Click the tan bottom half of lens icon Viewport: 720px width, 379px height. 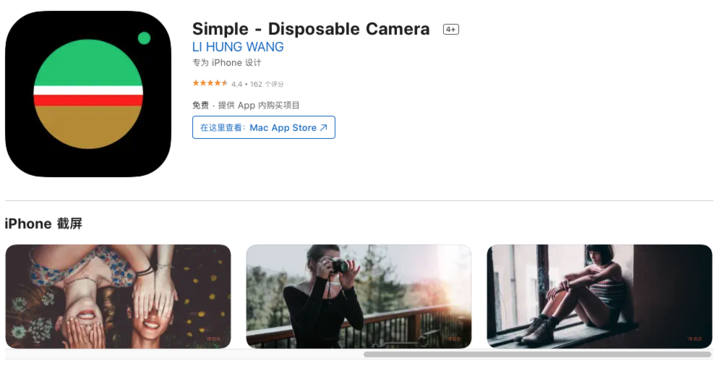88,127
